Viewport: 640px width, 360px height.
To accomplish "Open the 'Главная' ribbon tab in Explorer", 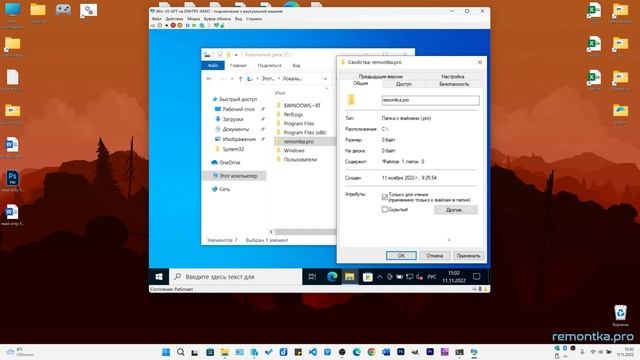I will (x=238, y=65).
